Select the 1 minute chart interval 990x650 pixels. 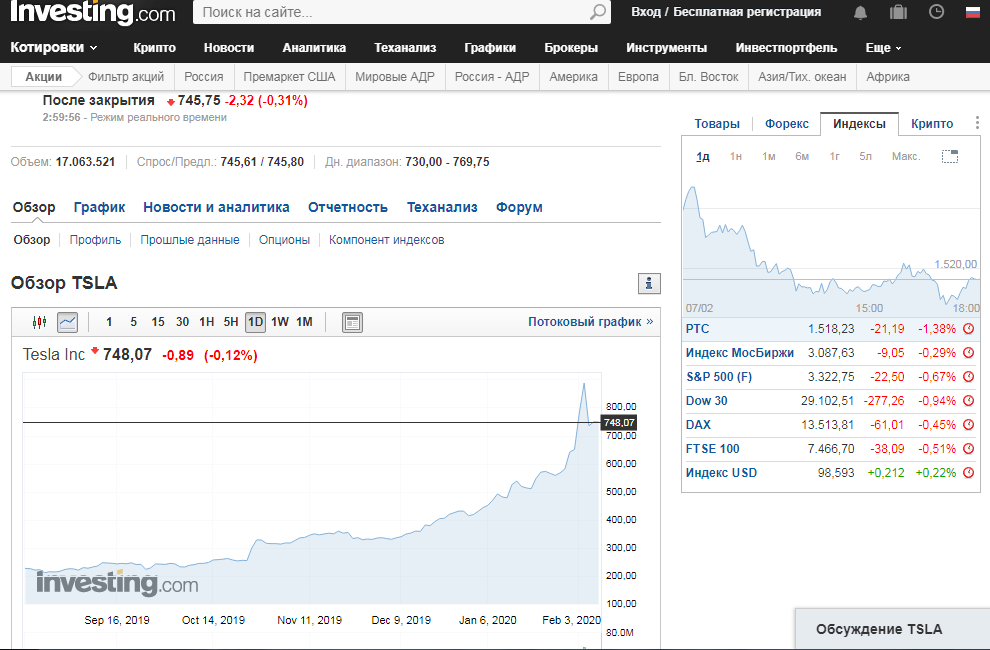(109, 322)
